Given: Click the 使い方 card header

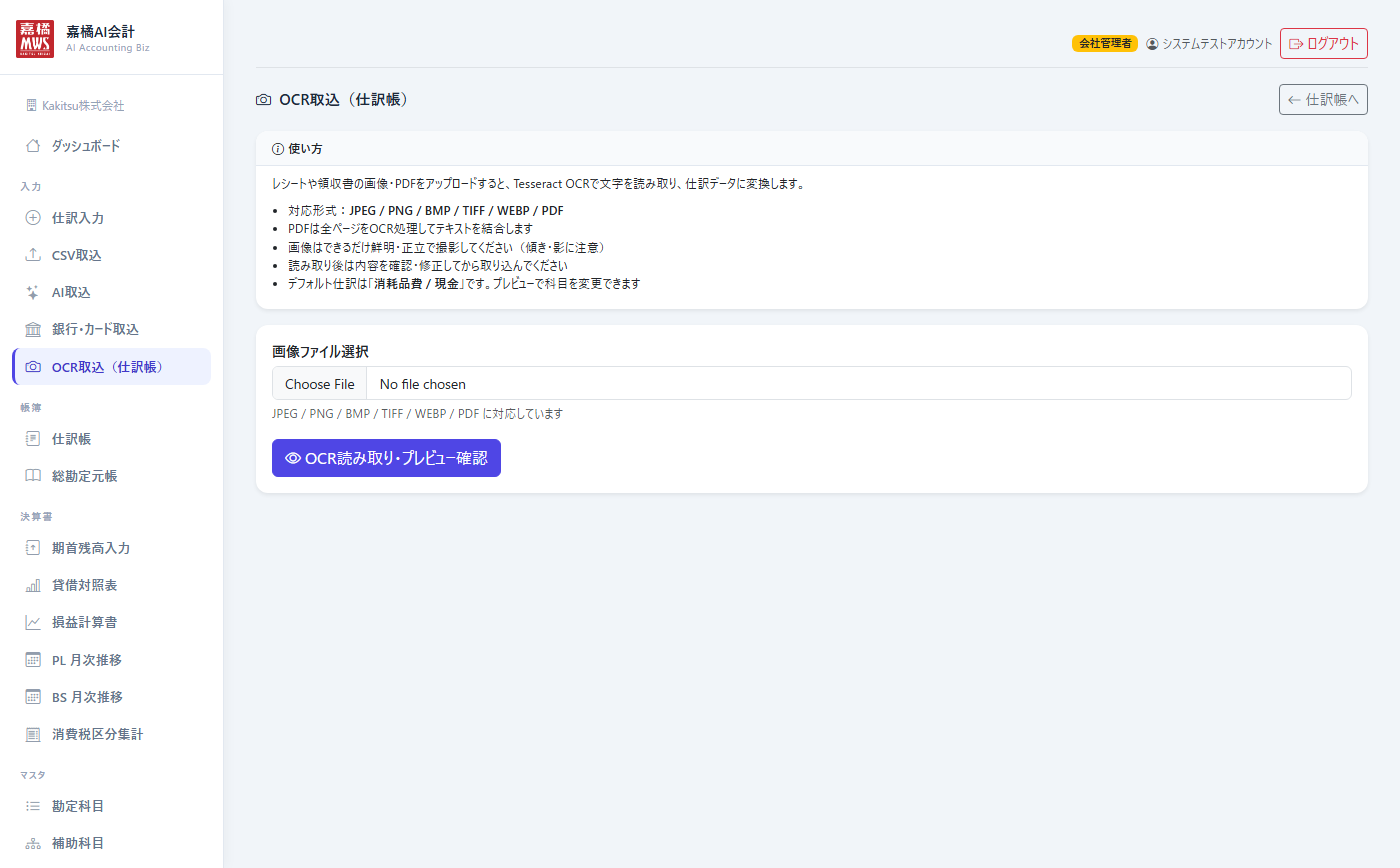Looking at the screenshot, I should click(812, 149).
